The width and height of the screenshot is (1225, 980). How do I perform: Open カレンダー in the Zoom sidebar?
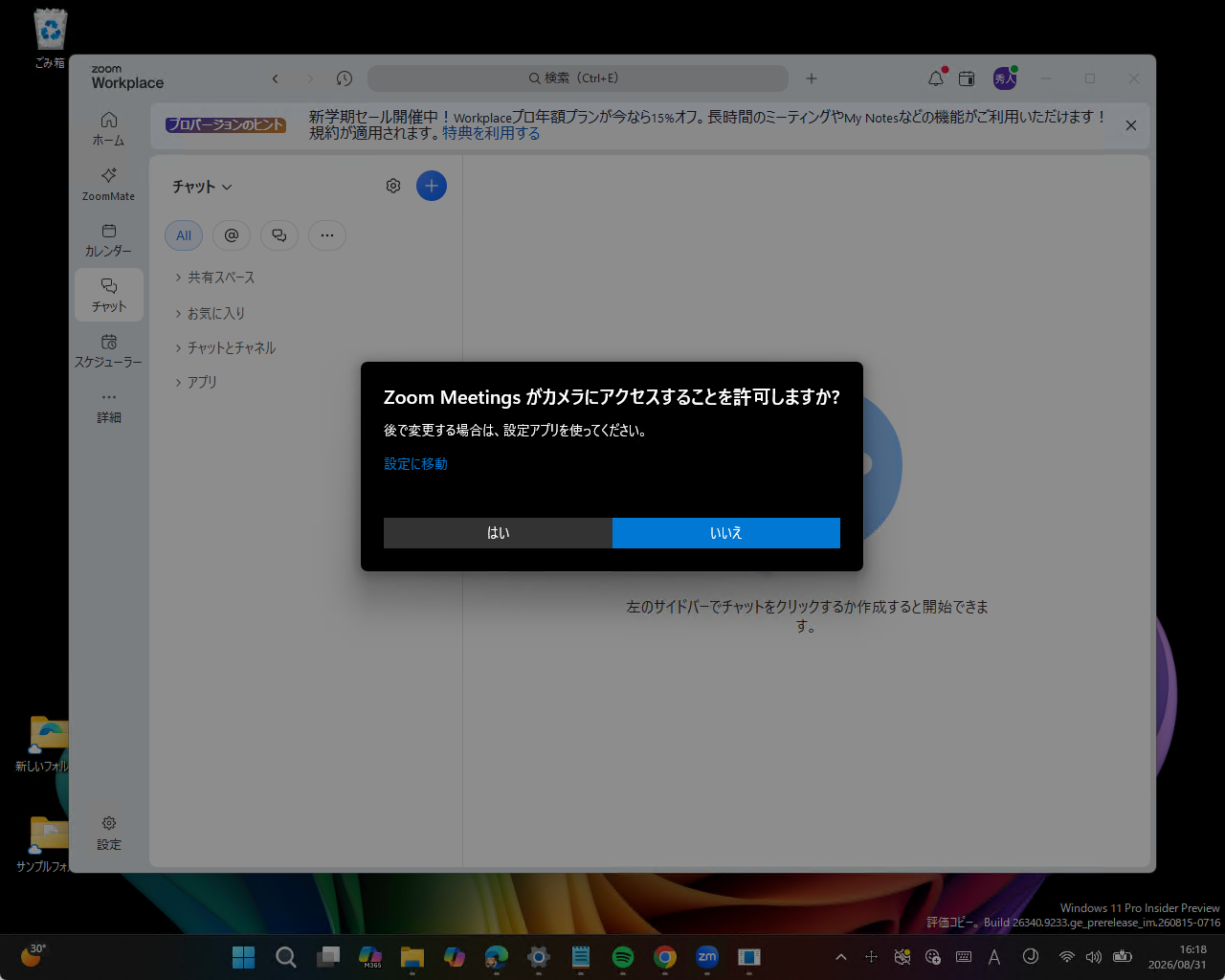[x=109, y=239]
